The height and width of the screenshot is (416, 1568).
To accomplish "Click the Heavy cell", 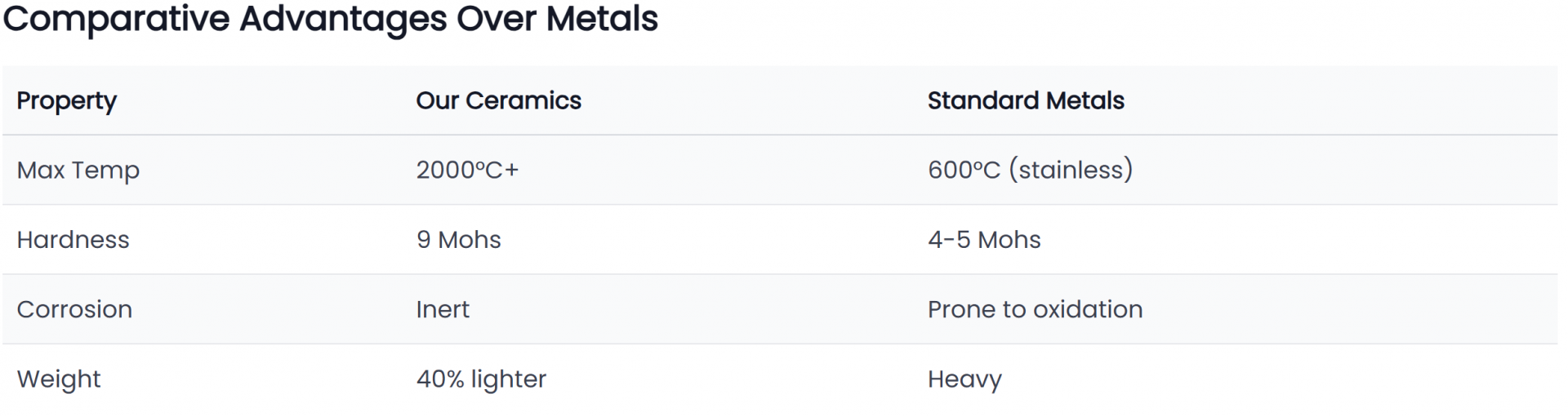I will click(x=964, y=379).
